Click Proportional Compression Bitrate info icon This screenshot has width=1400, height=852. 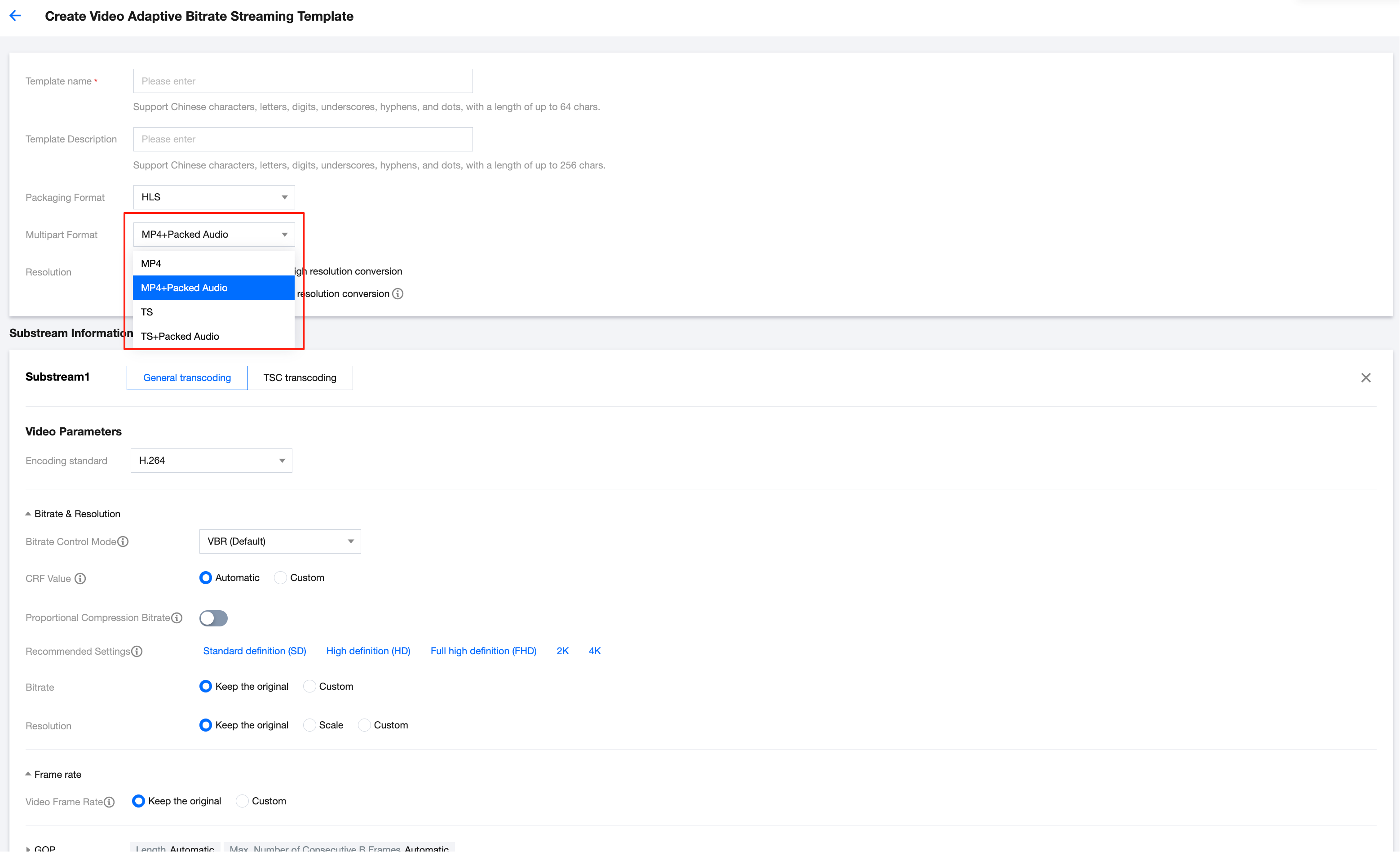tap(177, 618)
